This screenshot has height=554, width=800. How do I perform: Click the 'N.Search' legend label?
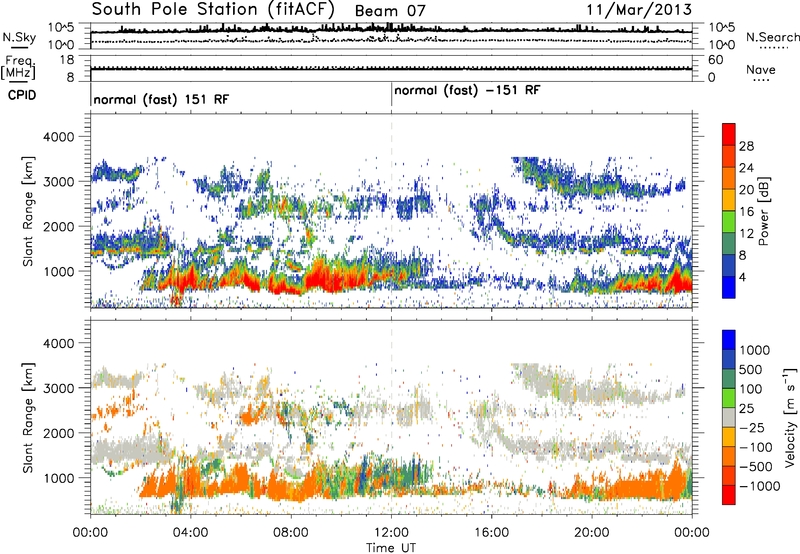(x=772, y=37)
